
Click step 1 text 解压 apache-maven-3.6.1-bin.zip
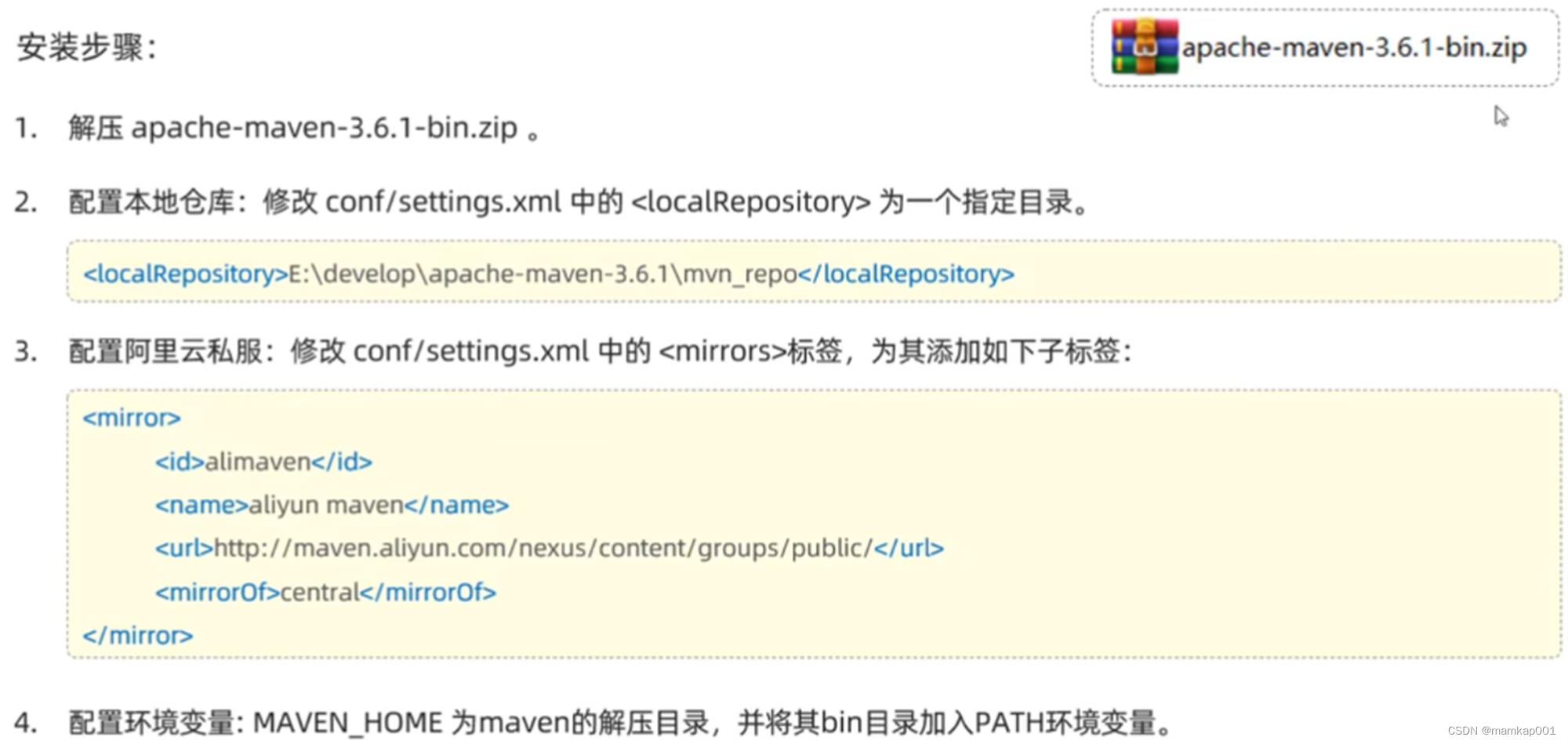(305, 128)
